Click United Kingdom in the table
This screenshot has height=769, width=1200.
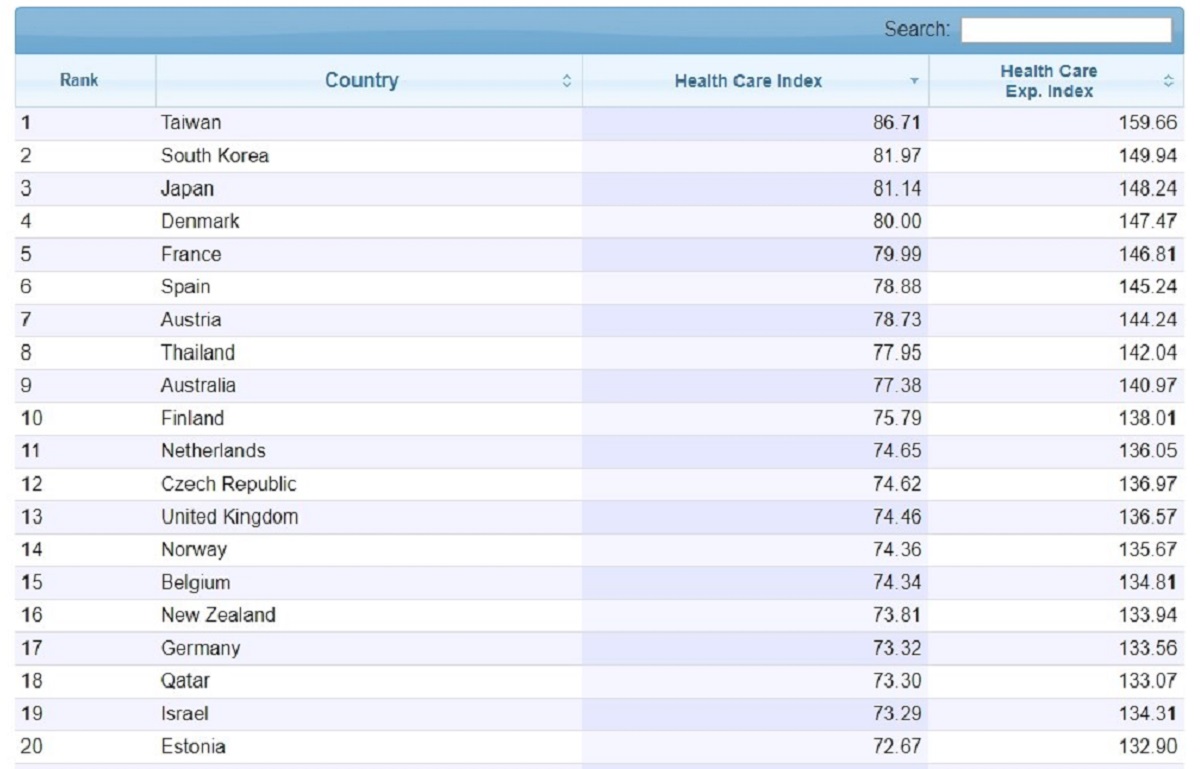point(230,517)
